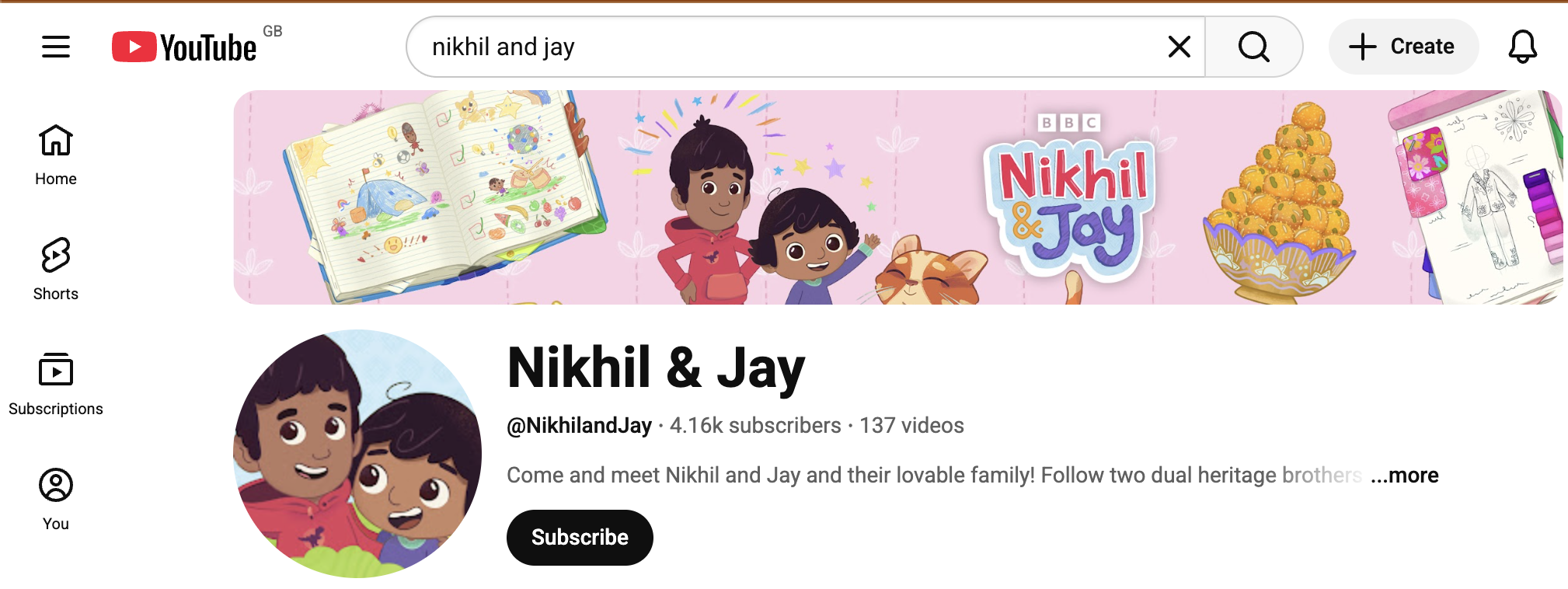
Task: Click the Nikhil & Jay channel title
Action: [656, 368]
